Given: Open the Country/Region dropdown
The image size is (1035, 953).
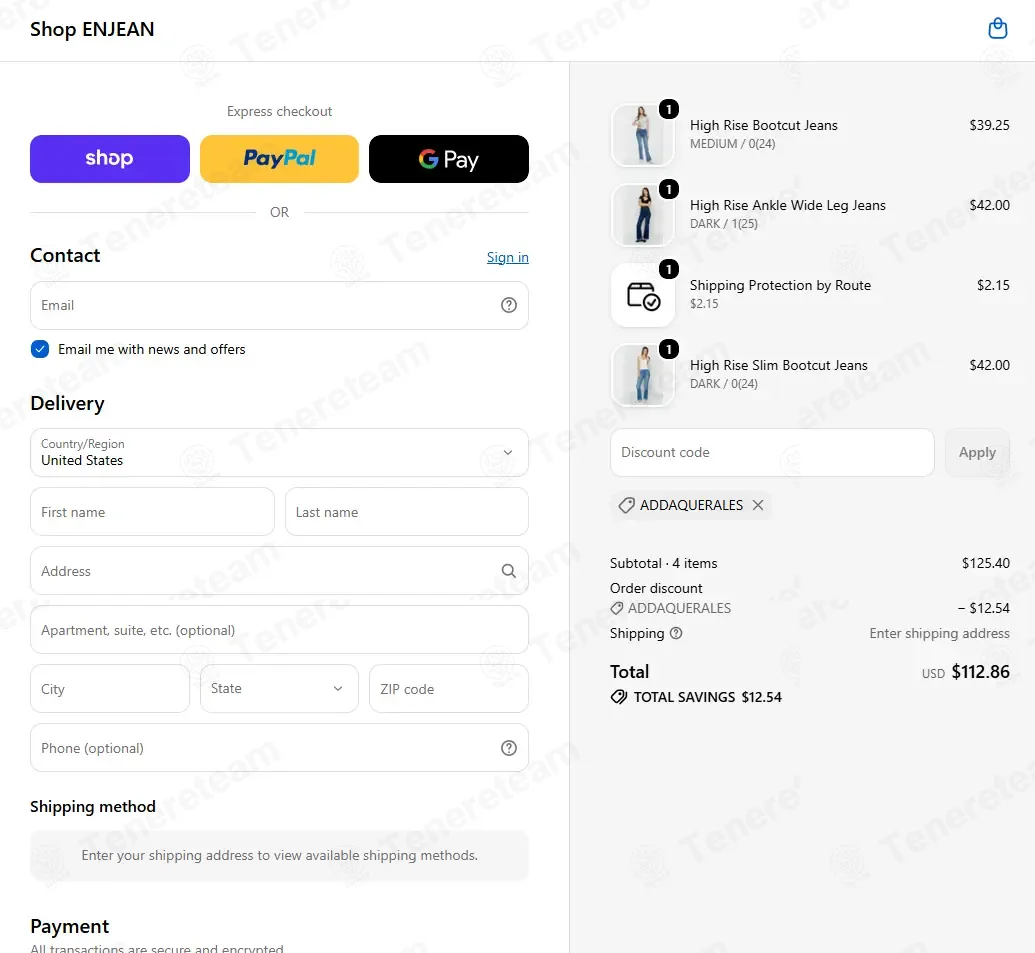Looking at the screenshot, I should point(279,453).
